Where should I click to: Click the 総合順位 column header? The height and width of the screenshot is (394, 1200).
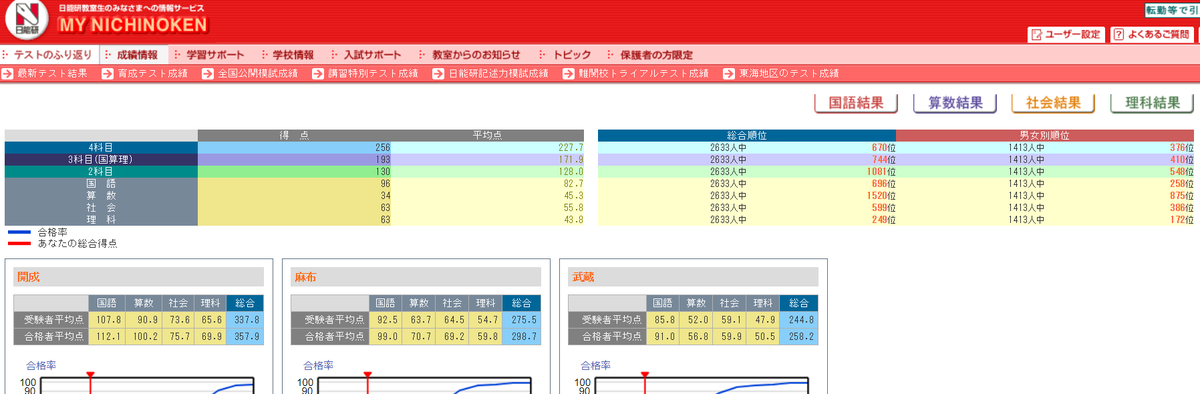pos(746,135)
